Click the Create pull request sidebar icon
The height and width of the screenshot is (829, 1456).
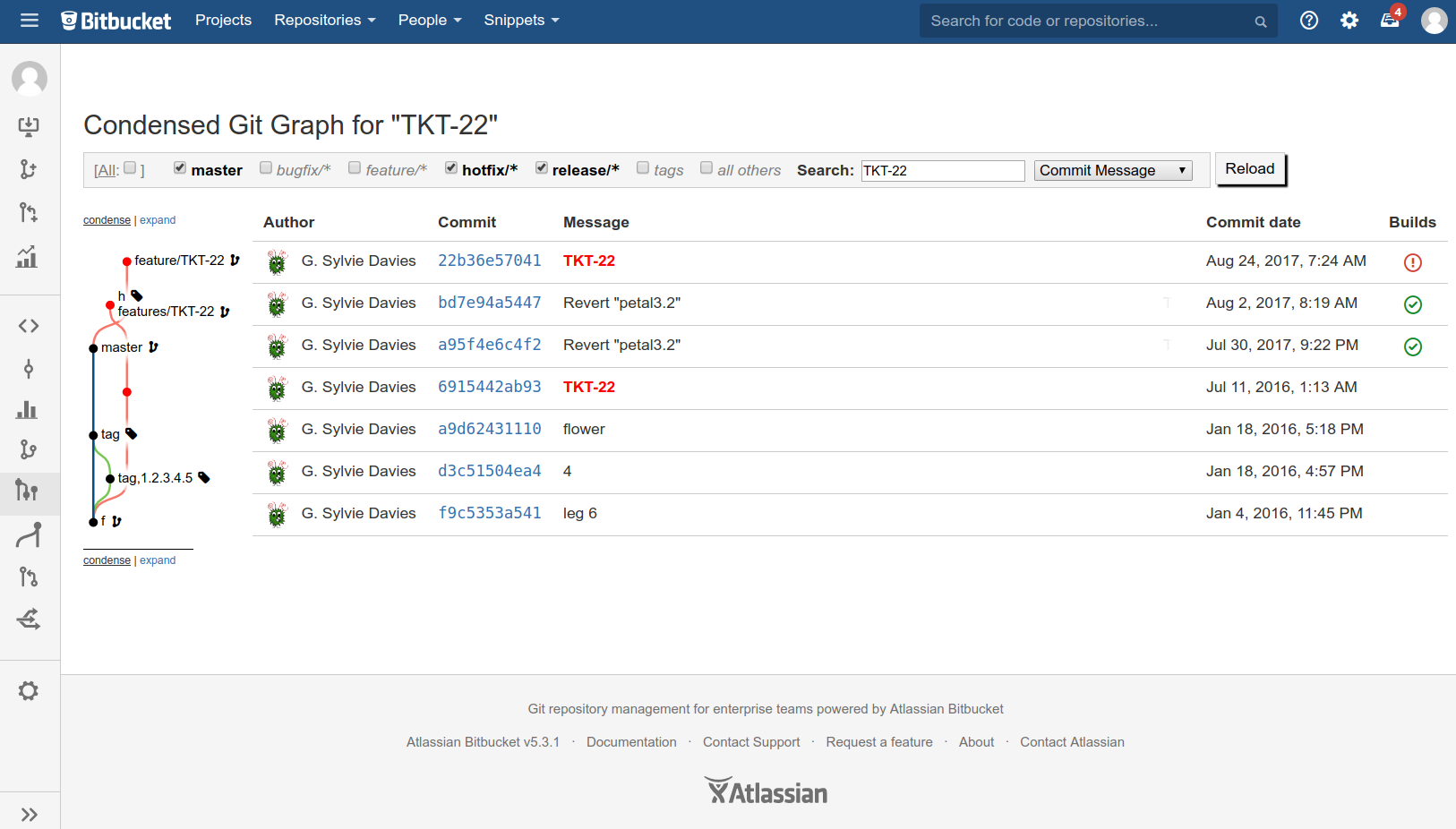click(x=29, y=212)
